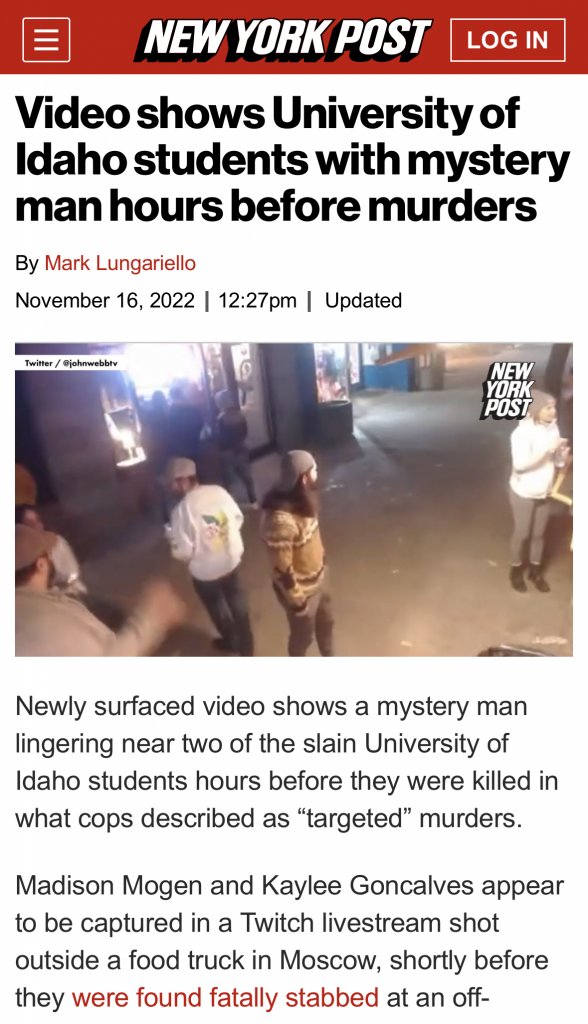This screenshot has height=1024, width=588.
Task: Click the "By" byline prefix text
Action: click(27, 263)
